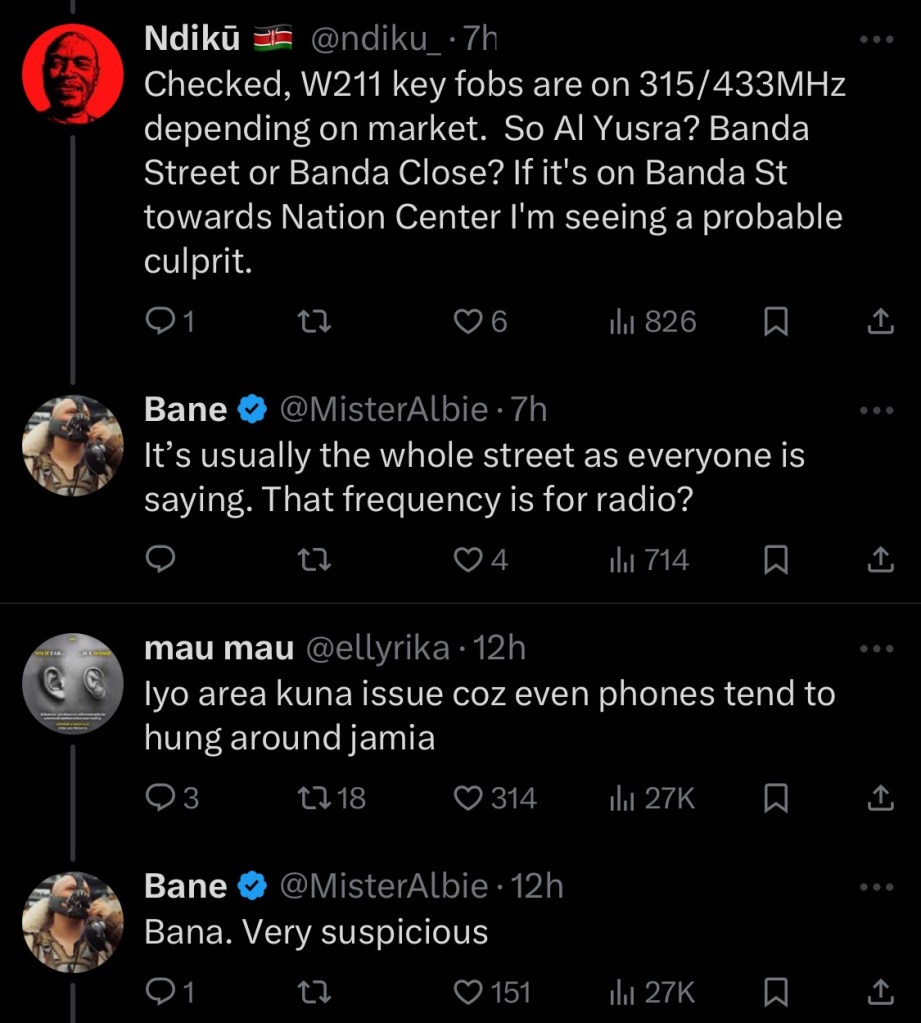Image resolution: width=921 pixels, height=1023 pixels.
Task: Open the @MisterAlbie handle on radio tweet
Action: tap(384, 410)
